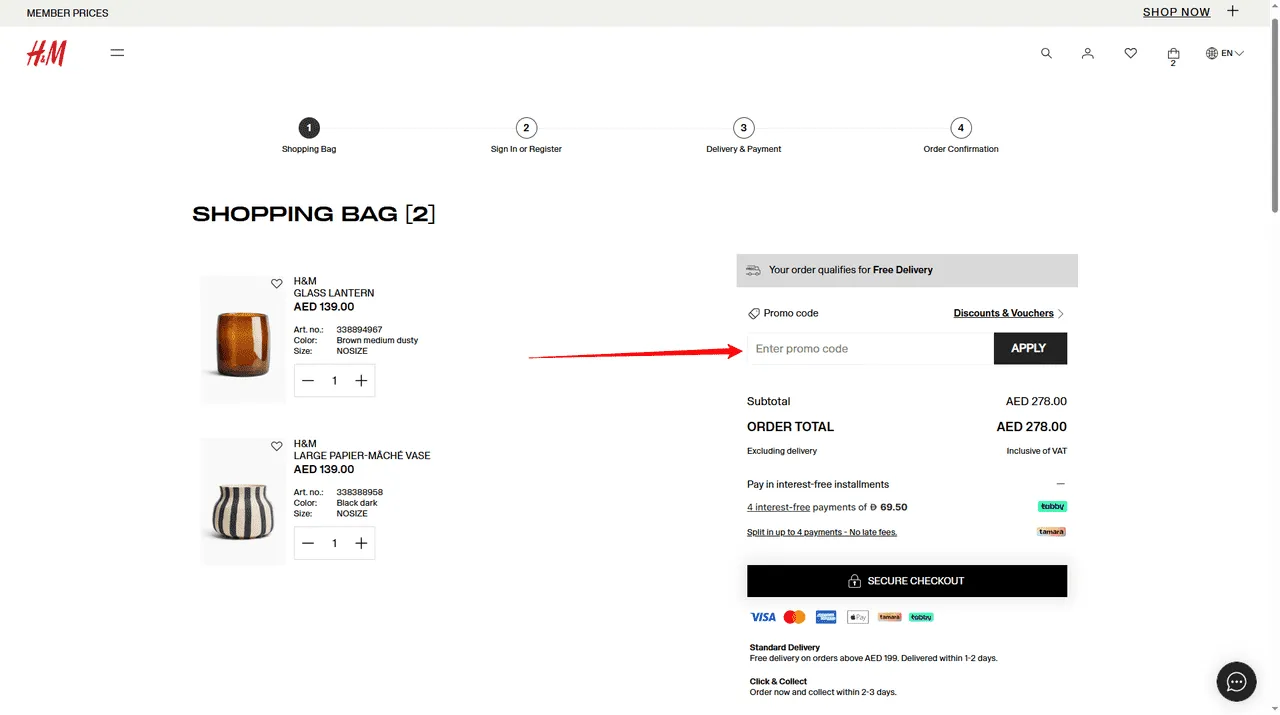The image size is (1280, 715).
Task: Open the shopping bag icon in header
Action: [1173, 55]
